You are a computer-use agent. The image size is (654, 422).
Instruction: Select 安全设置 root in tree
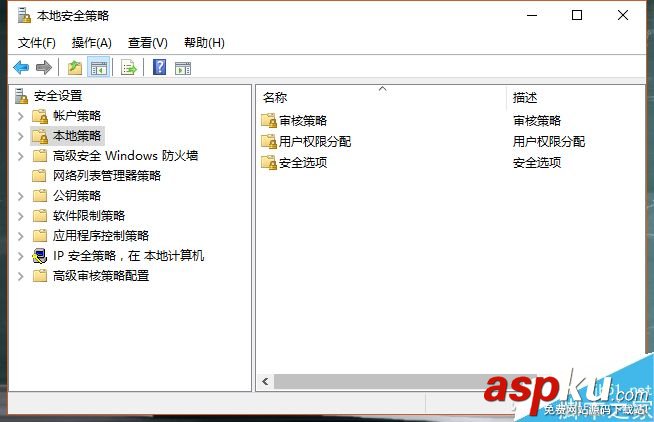[x=58, y=96]
